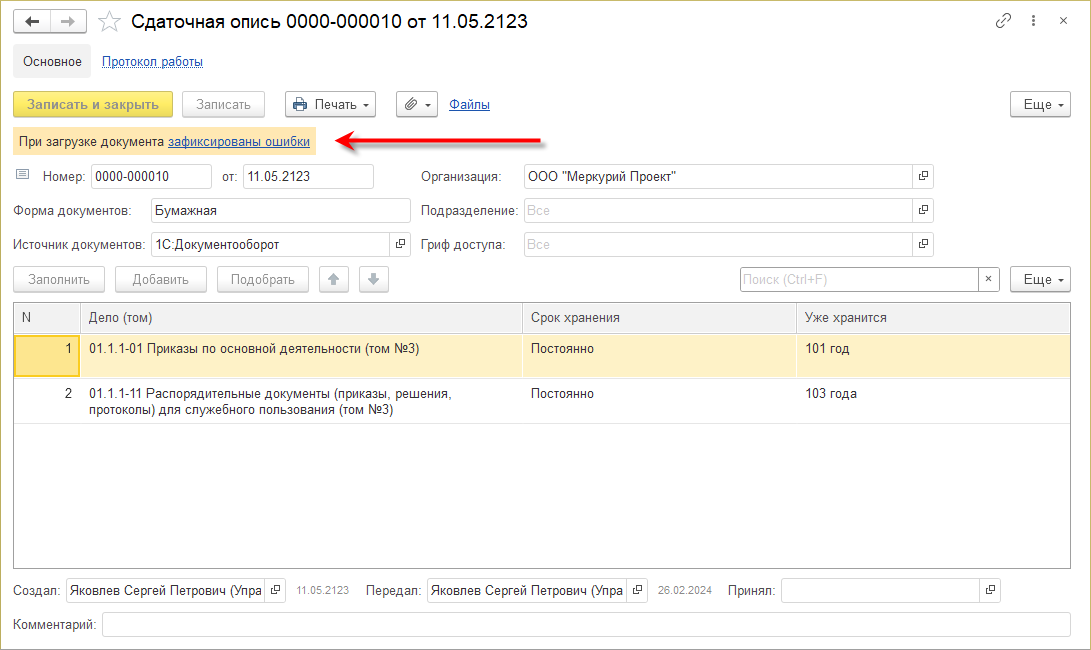Open table Еще menu
1091x650 pixels.
point(1040,279)
